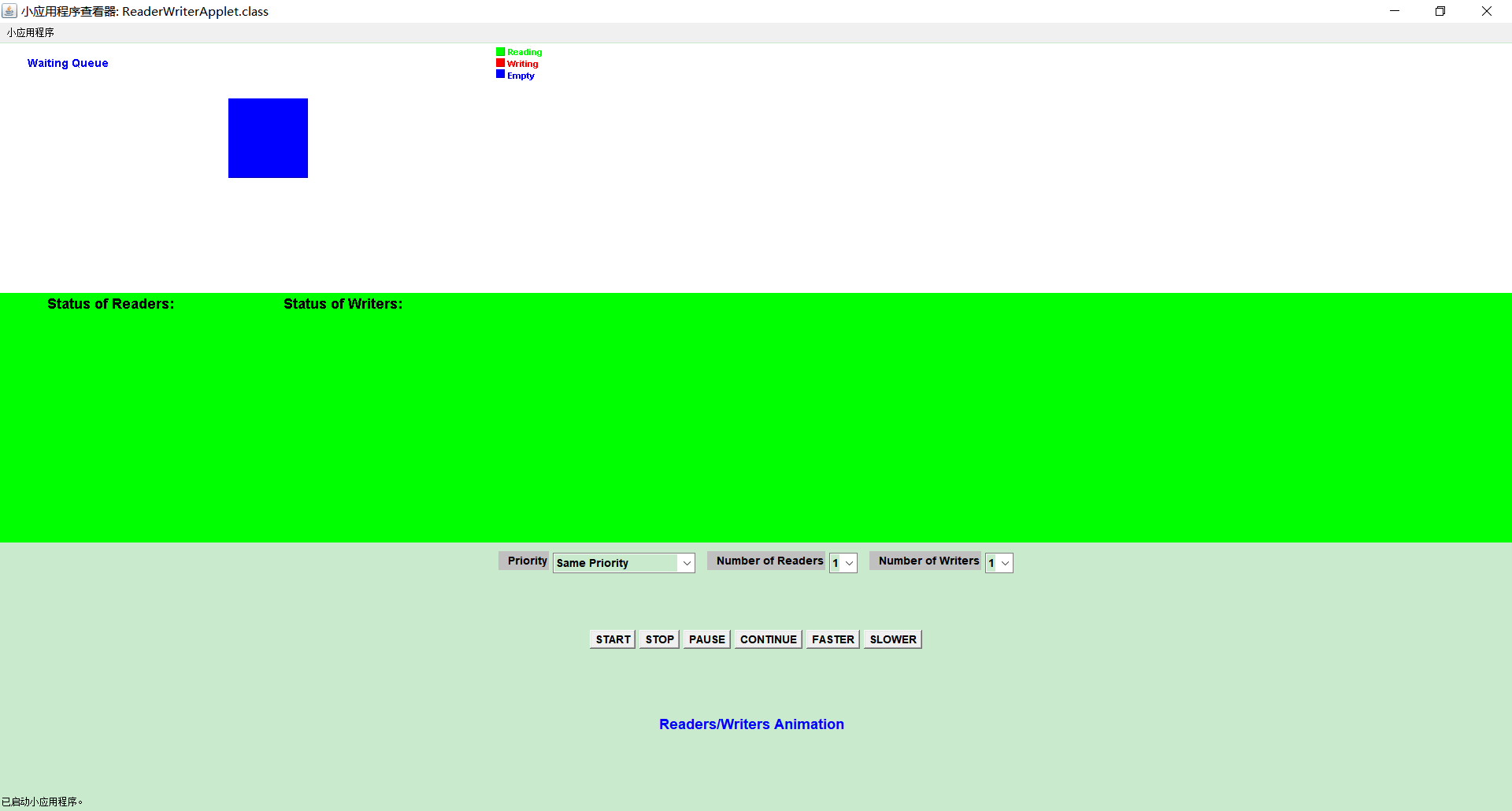Image resolution: width=1512 pixels, height=811 pixels.
Task: Click the Number of Writers label
Action: coord(926,561)
